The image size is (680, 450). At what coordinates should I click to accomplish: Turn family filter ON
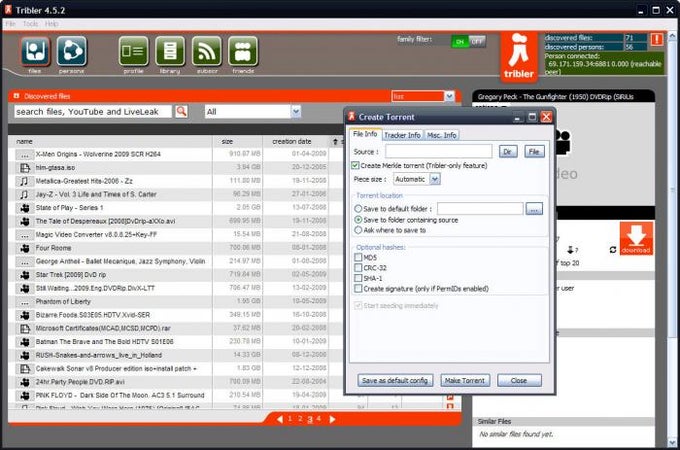(x=460, y=42)
